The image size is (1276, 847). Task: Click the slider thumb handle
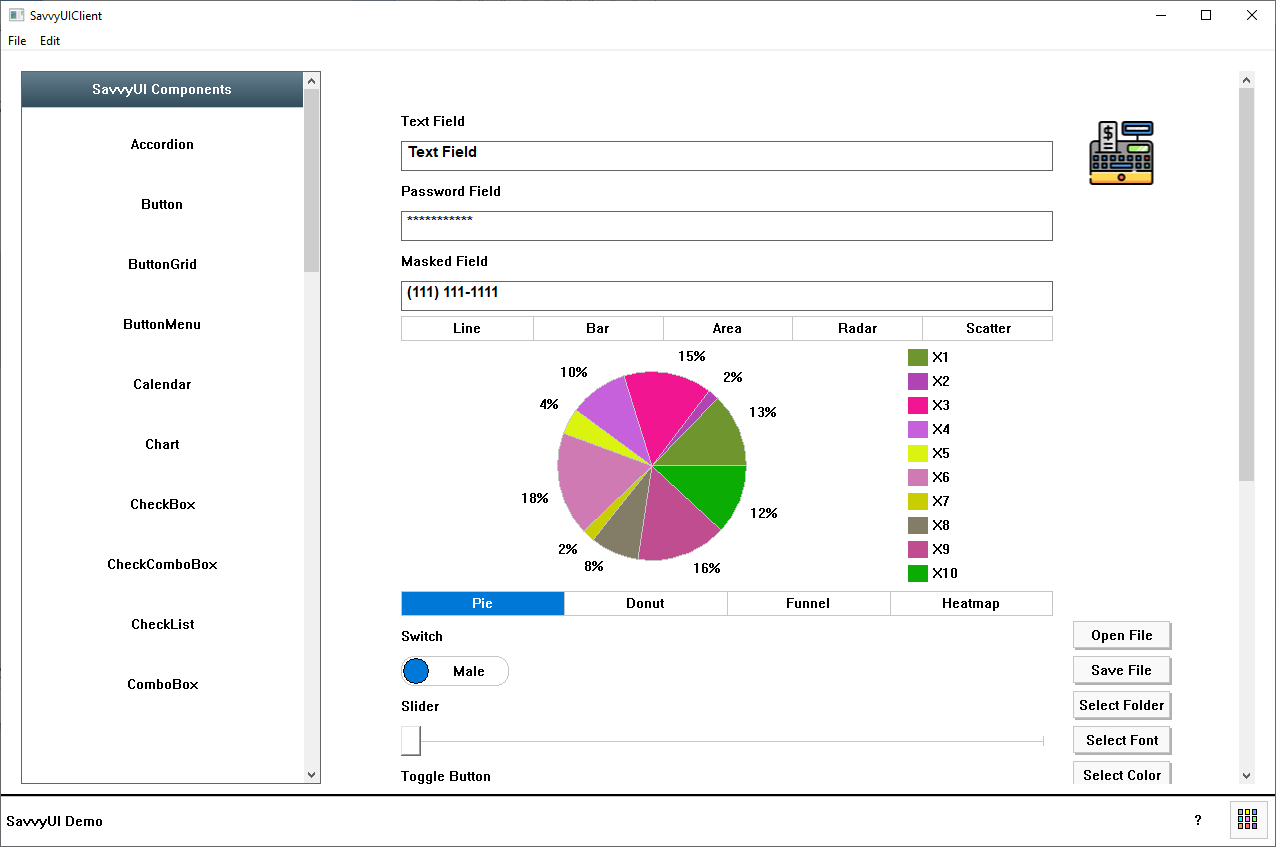(411, 741)
